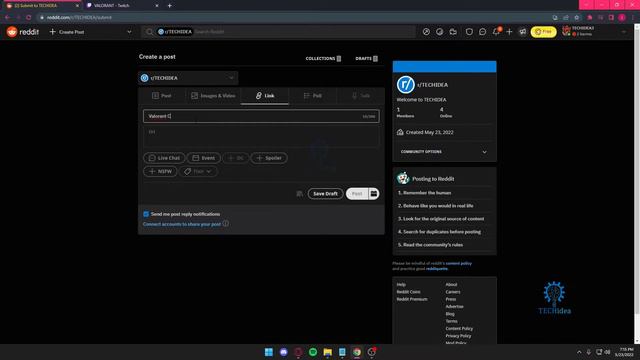Switch to the Poll tab
Screen dimensions: 640x360
pos(313,96)
